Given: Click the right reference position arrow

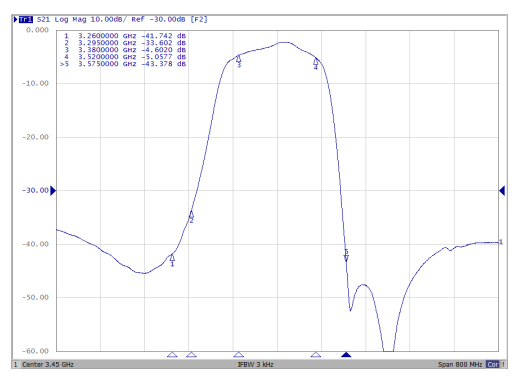Looking at the screenshot, I should (x=502, y=190).
